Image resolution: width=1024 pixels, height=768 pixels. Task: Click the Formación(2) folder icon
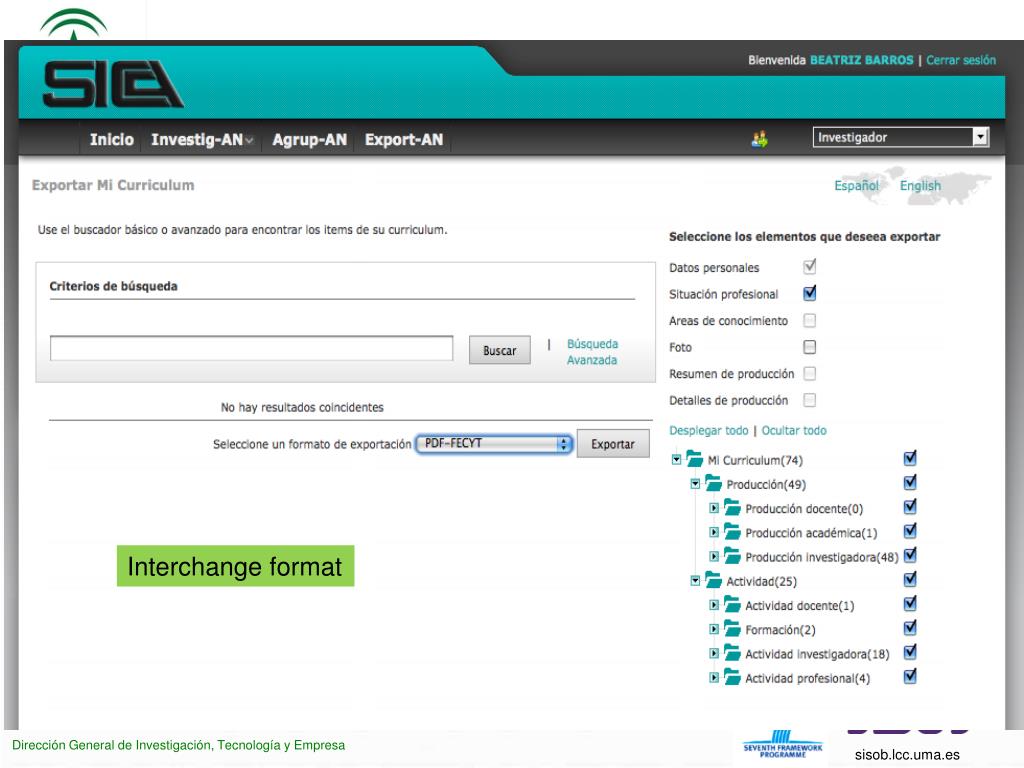[x=732, y=628]
